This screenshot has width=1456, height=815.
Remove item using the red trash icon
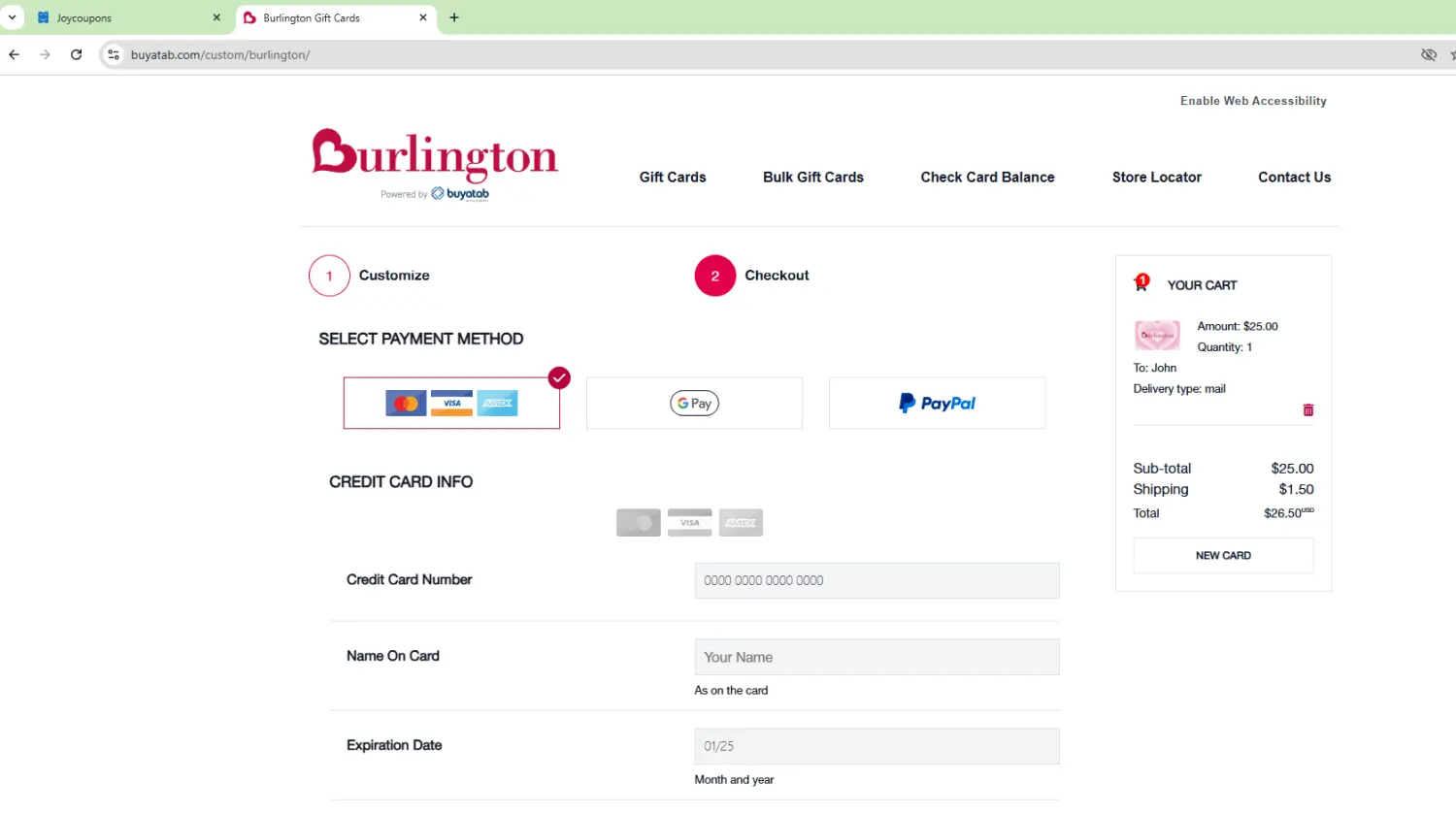pos(1308,410)
